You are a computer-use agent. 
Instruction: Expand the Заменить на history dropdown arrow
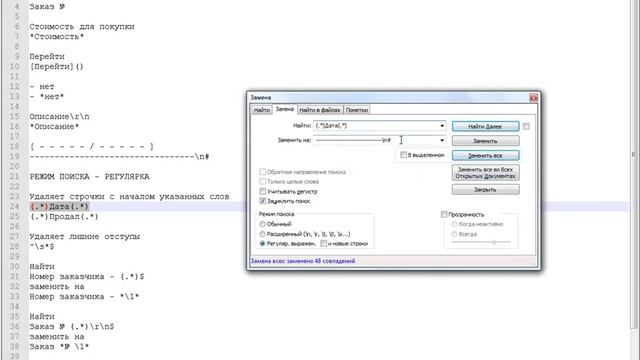(x=442, y=140)
